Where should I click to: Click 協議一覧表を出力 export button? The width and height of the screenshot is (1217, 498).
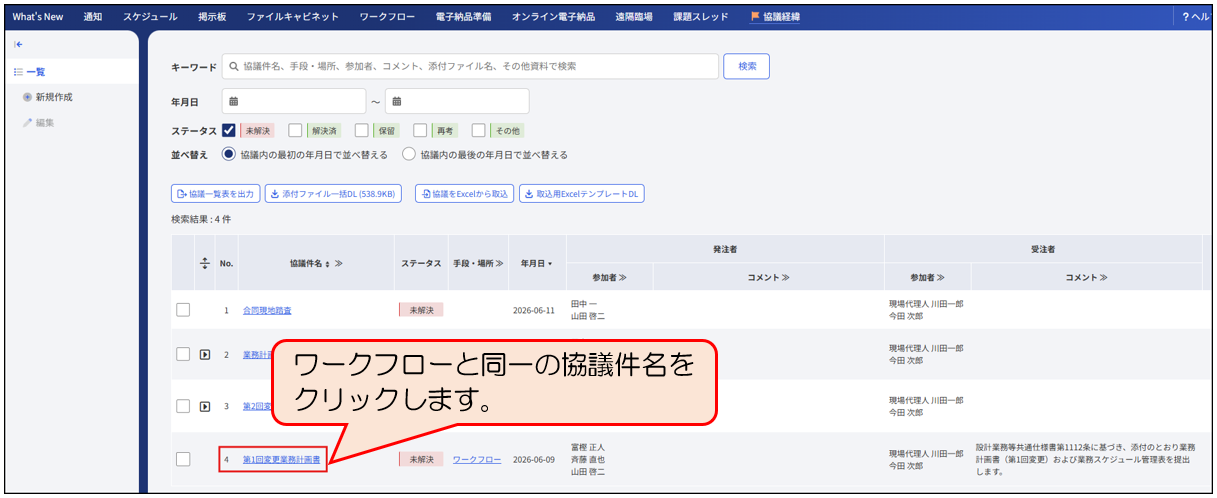pos(216,194)
